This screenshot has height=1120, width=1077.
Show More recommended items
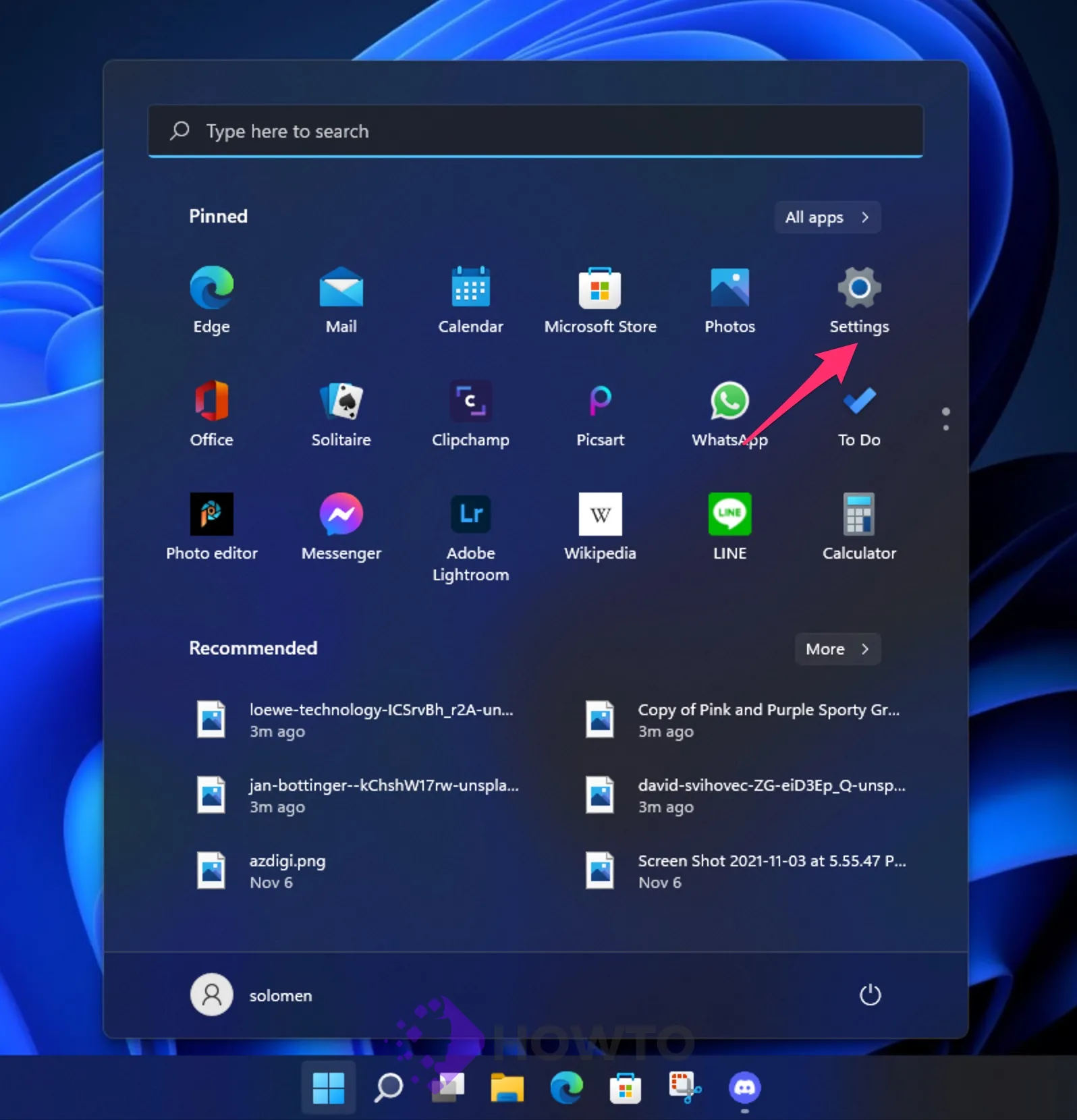tap(837, 649)
